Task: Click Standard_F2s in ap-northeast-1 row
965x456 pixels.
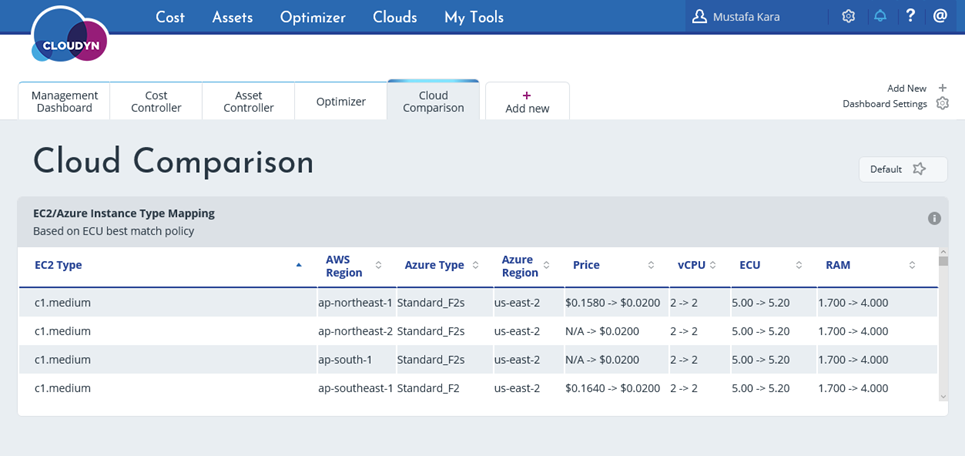Action: (431, 303)
